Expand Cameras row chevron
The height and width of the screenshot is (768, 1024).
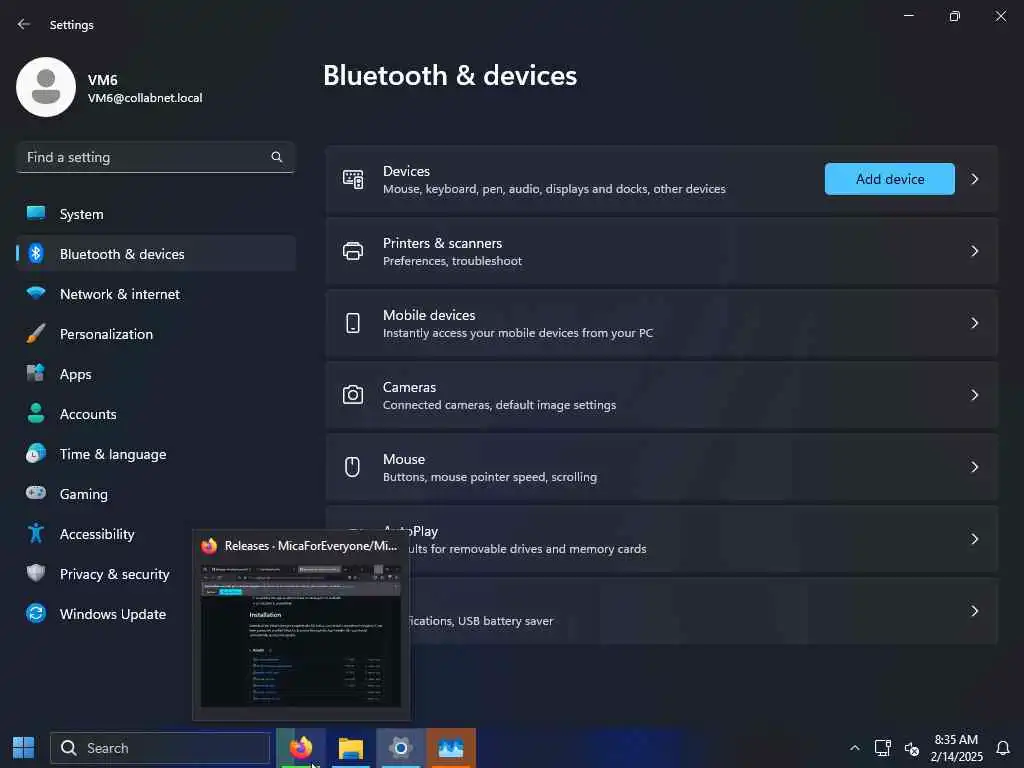[974, 395]
